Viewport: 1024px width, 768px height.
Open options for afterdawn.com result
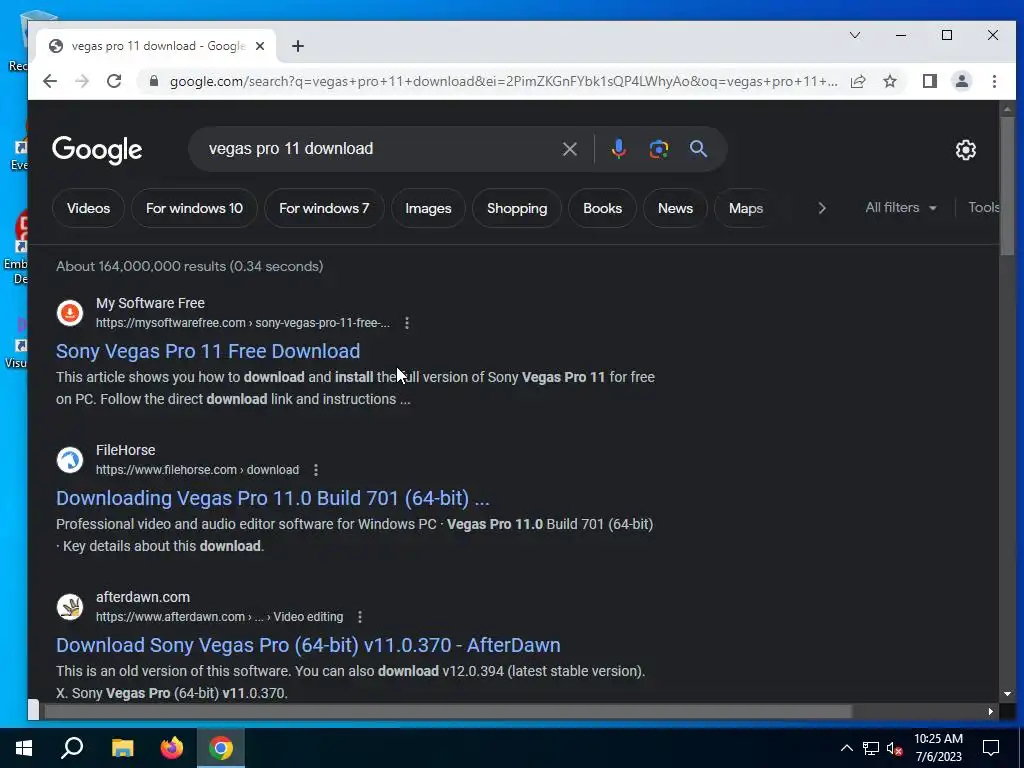(360, 616)
